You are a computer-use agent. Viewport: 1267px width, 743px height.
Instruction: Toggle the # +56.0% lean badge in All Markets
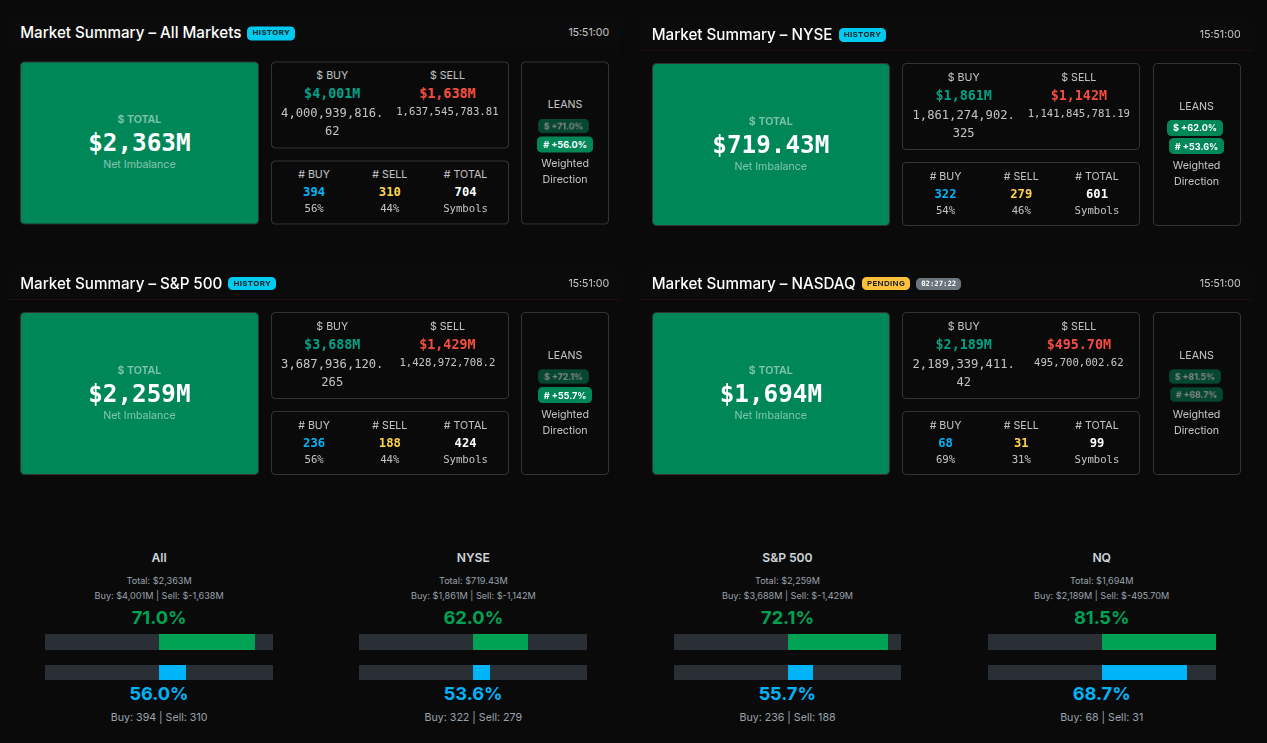[564, 144]
